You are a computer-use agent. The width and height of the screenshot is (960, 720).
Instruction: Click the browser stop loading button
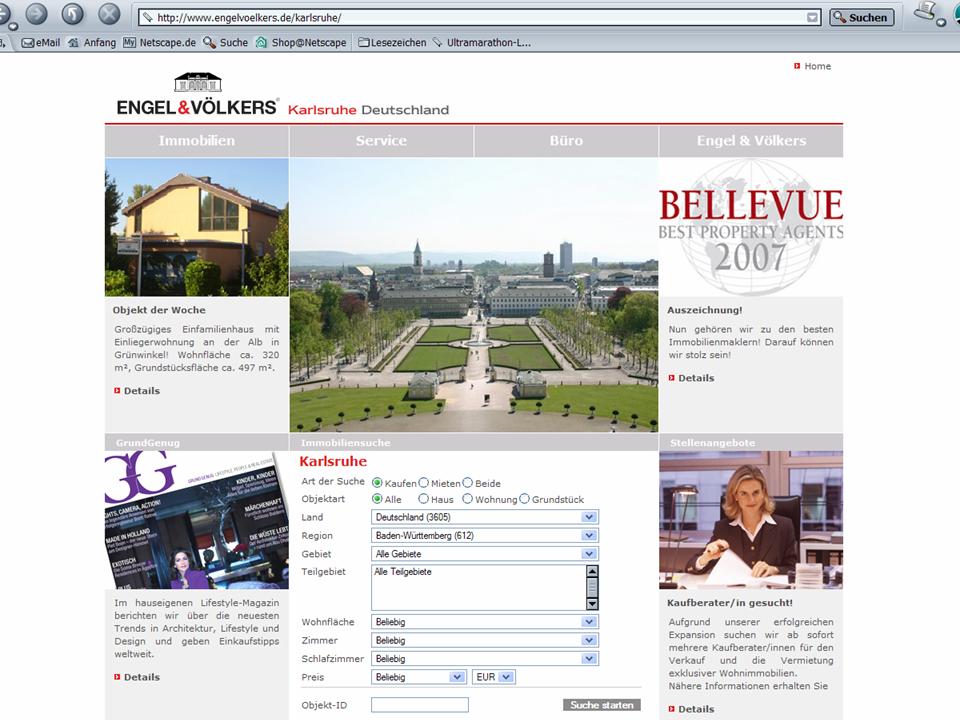click(109, 14)
